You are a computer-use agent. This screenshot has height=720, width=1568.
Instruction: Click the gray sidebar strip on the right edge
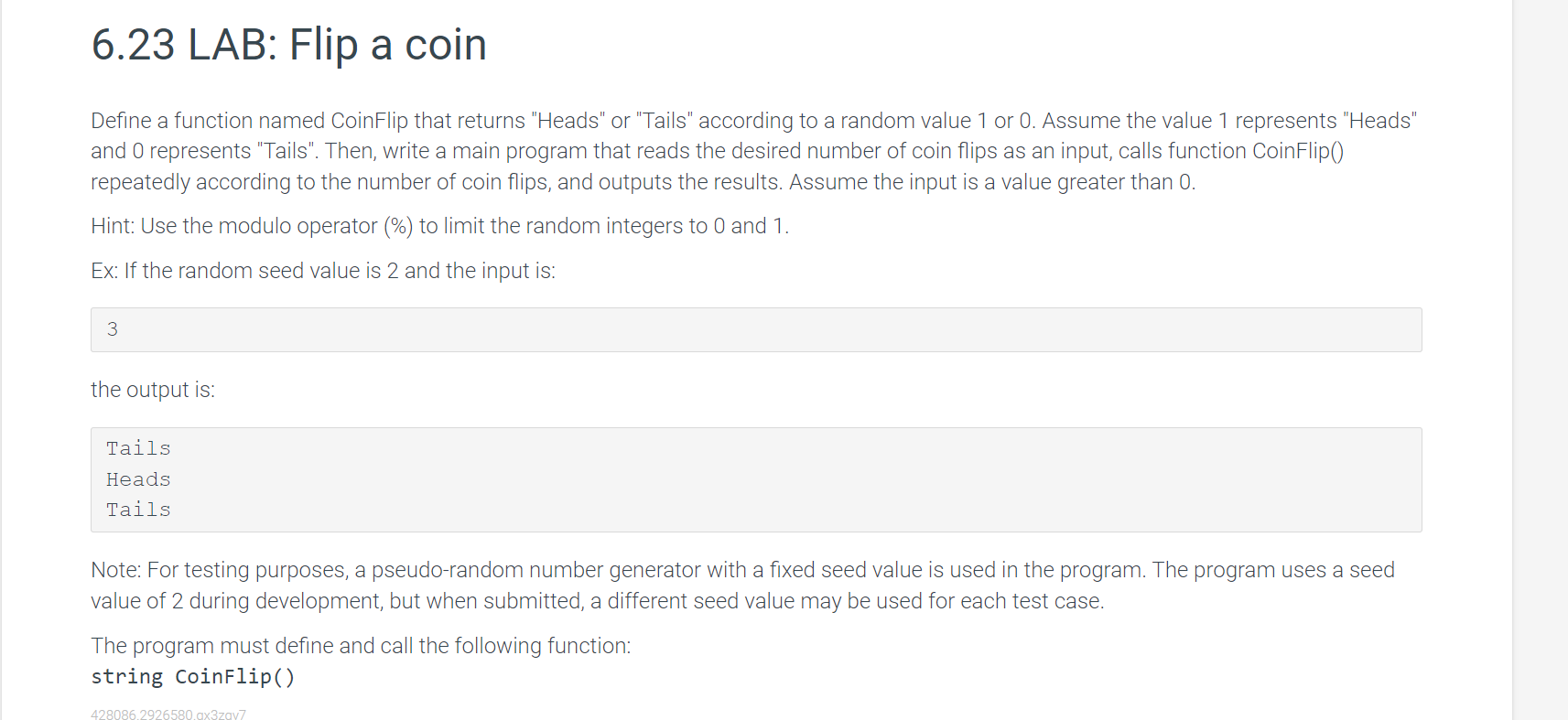(x=1541, y=360)
